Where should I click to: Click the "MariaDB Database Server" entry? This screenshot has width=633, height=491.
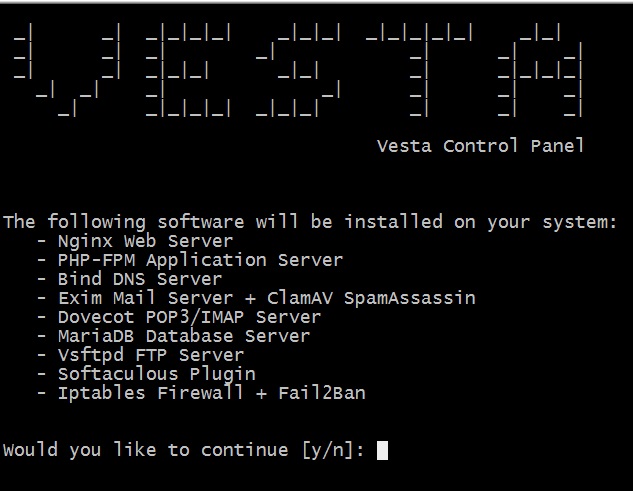click(183, 336)
